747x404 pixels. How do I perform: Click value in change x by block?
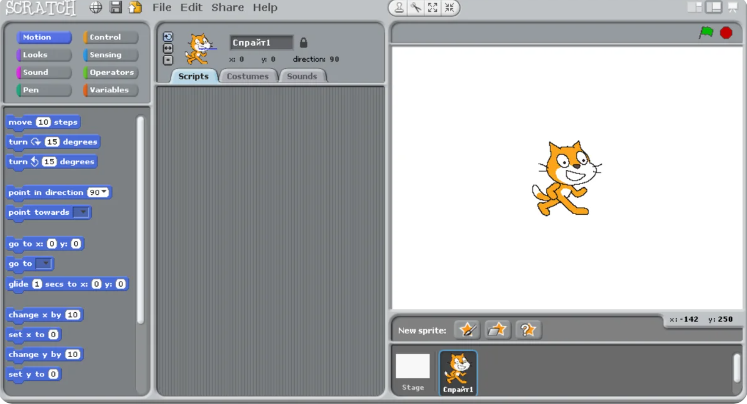point(72,315)
